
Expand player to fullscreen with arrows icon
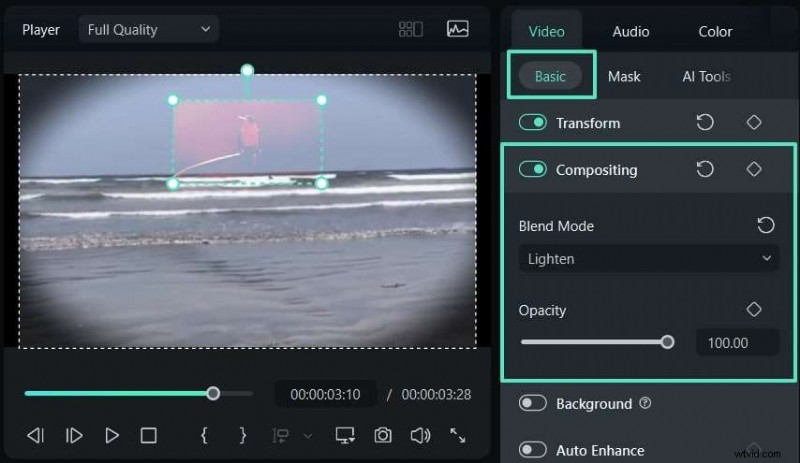point(457,435)
